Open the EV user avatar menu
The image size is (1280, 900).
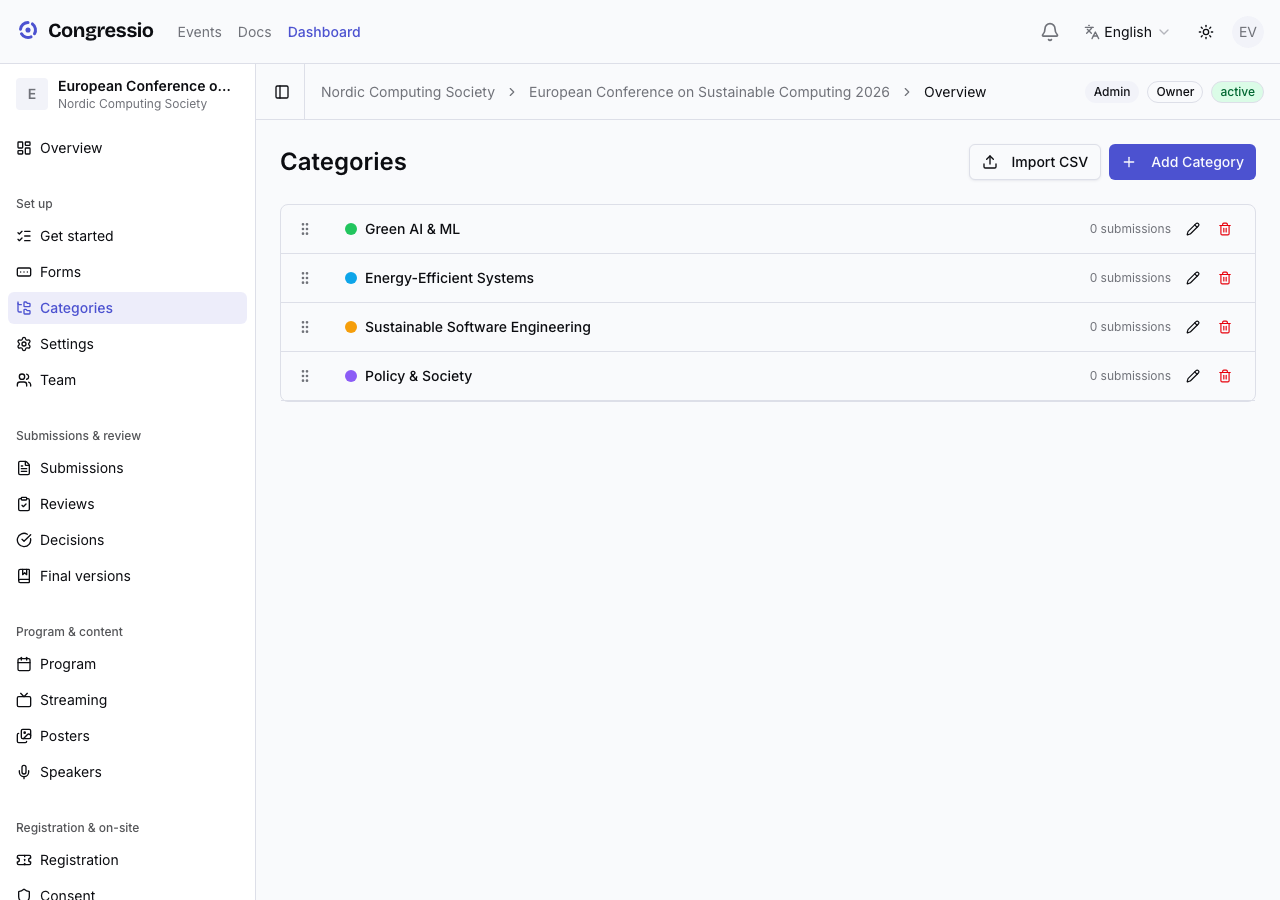pos(1248,32)
